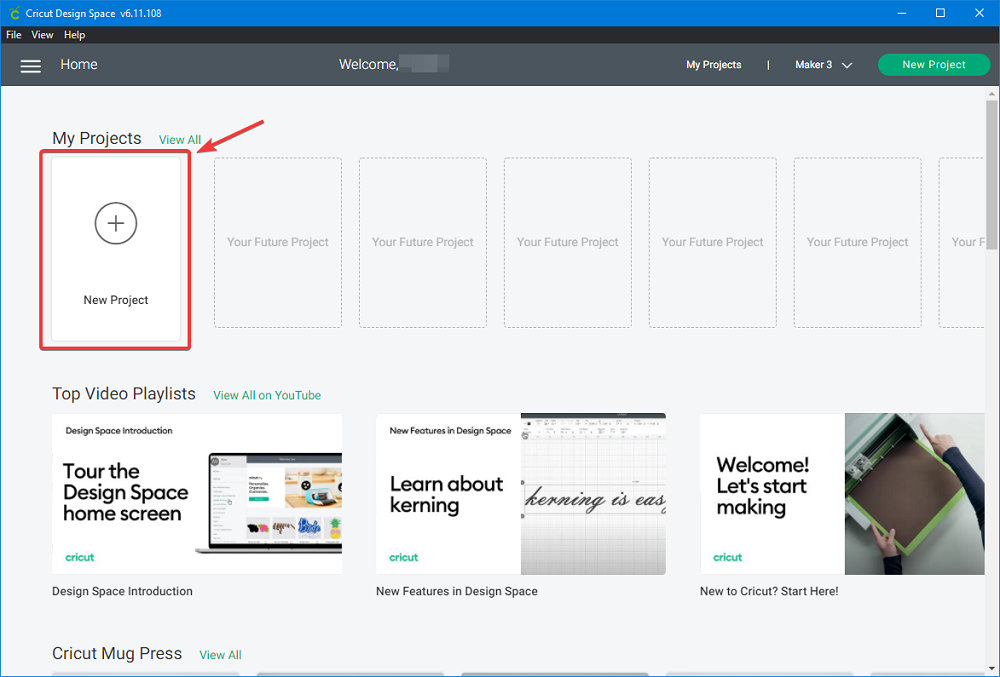Open Tour the Design Space home screen video

tap(197, 494)
